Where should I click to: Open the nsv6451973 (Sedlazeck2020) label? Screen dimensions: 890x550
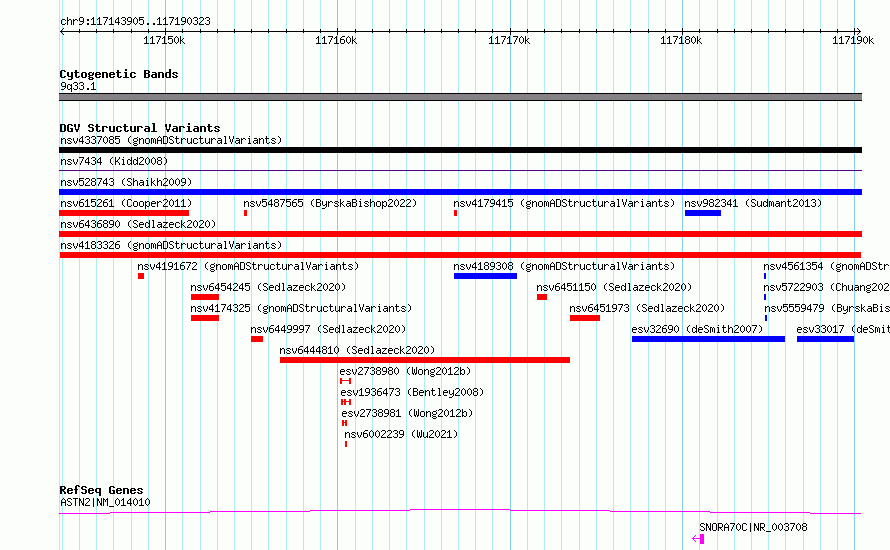coord(647,308)
